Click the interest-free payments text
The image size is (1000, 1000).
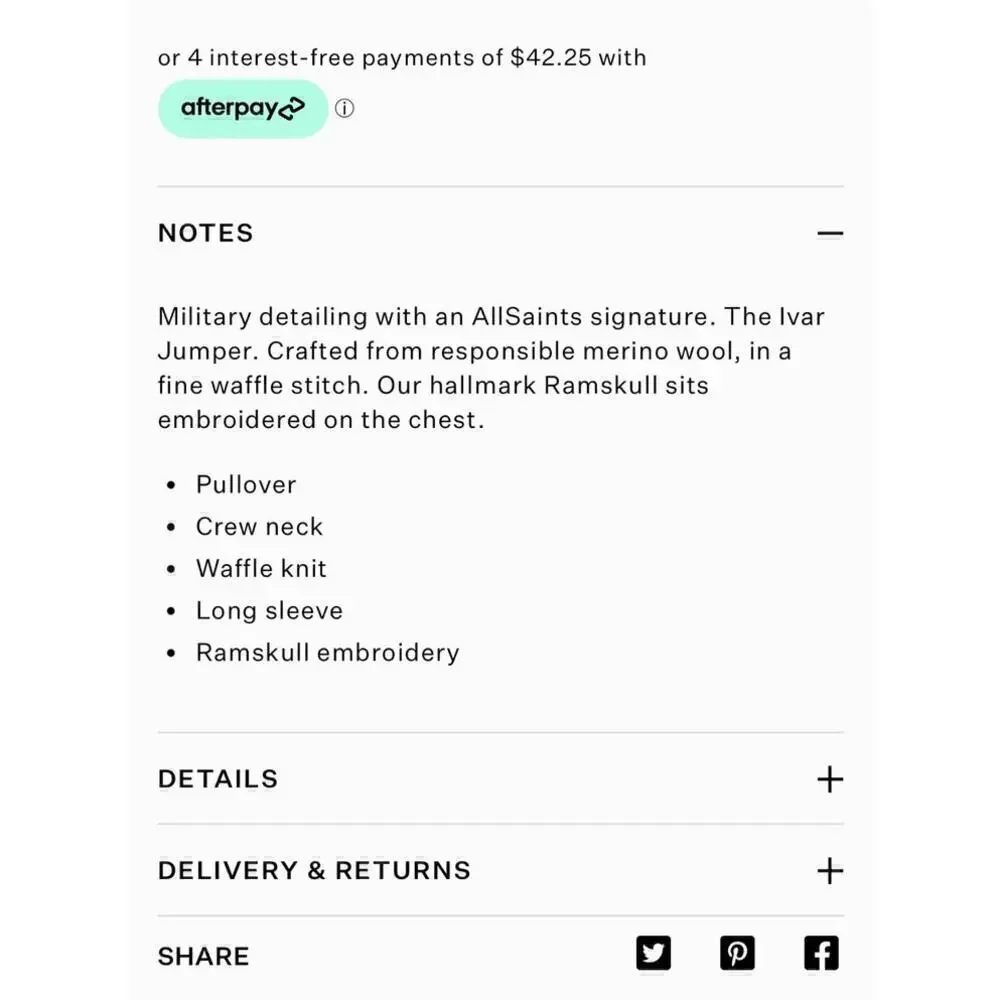pyautogui.click(x=402, y=57)
